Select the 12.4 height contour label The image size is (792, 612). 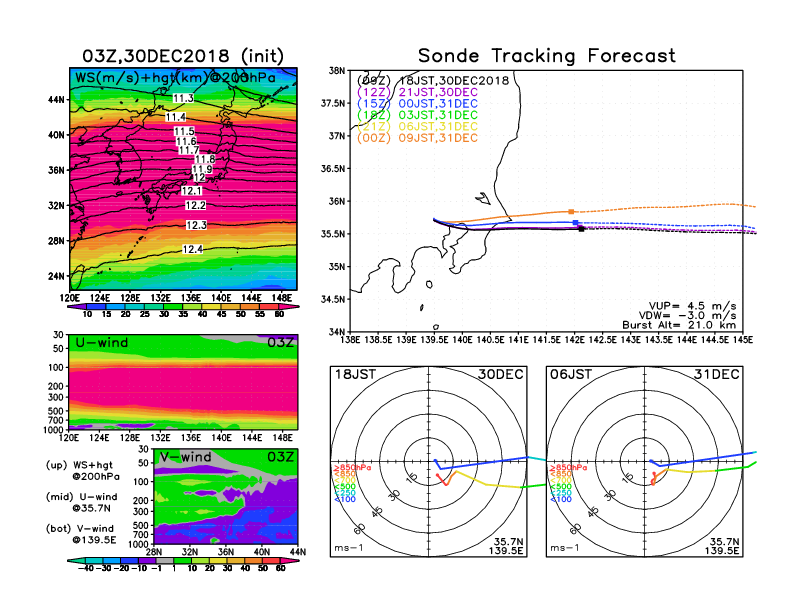pyautogui.click(x=193, y=249)
